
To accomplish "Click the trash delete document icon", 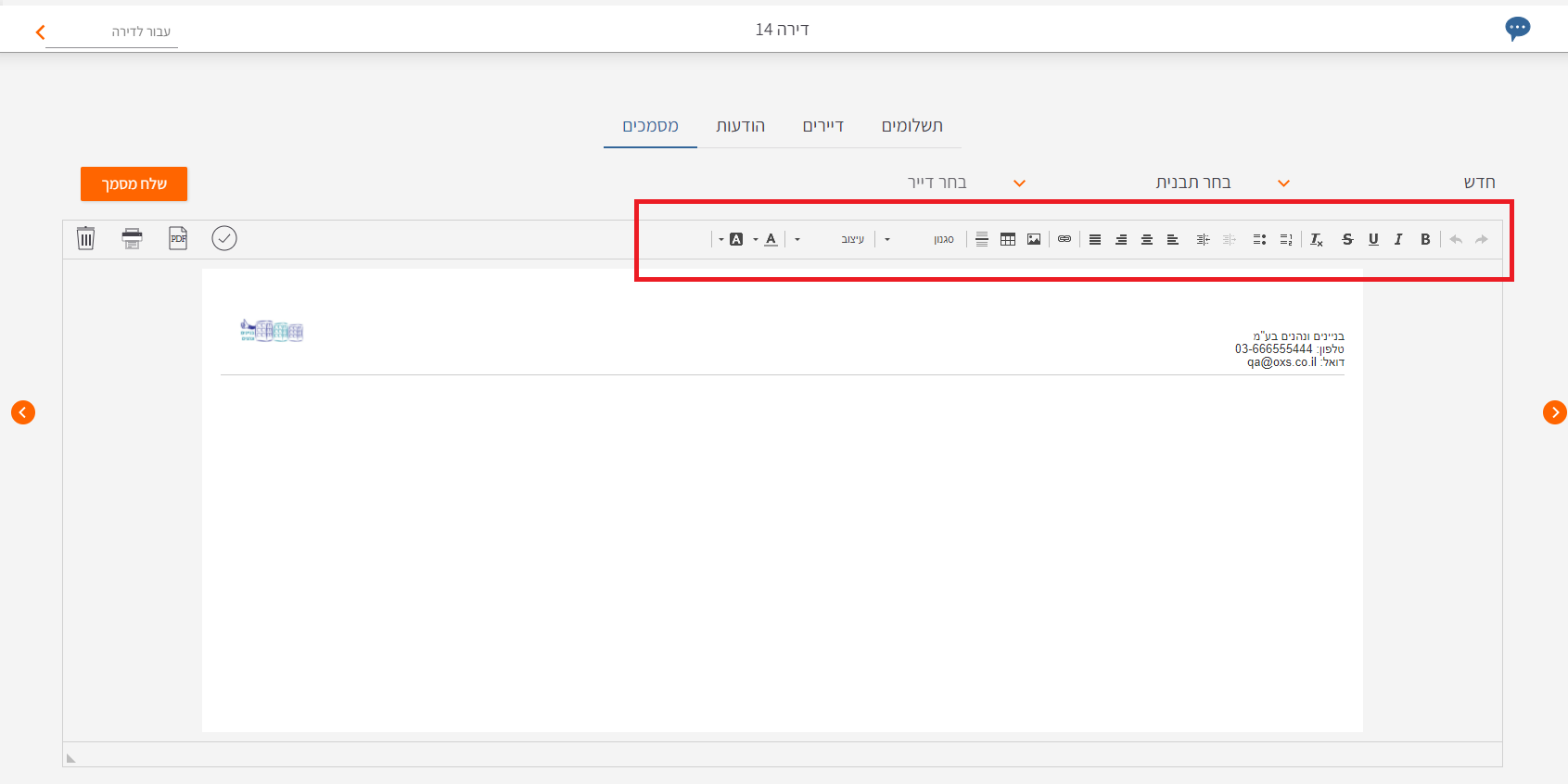I will click(x=85, y=238).
